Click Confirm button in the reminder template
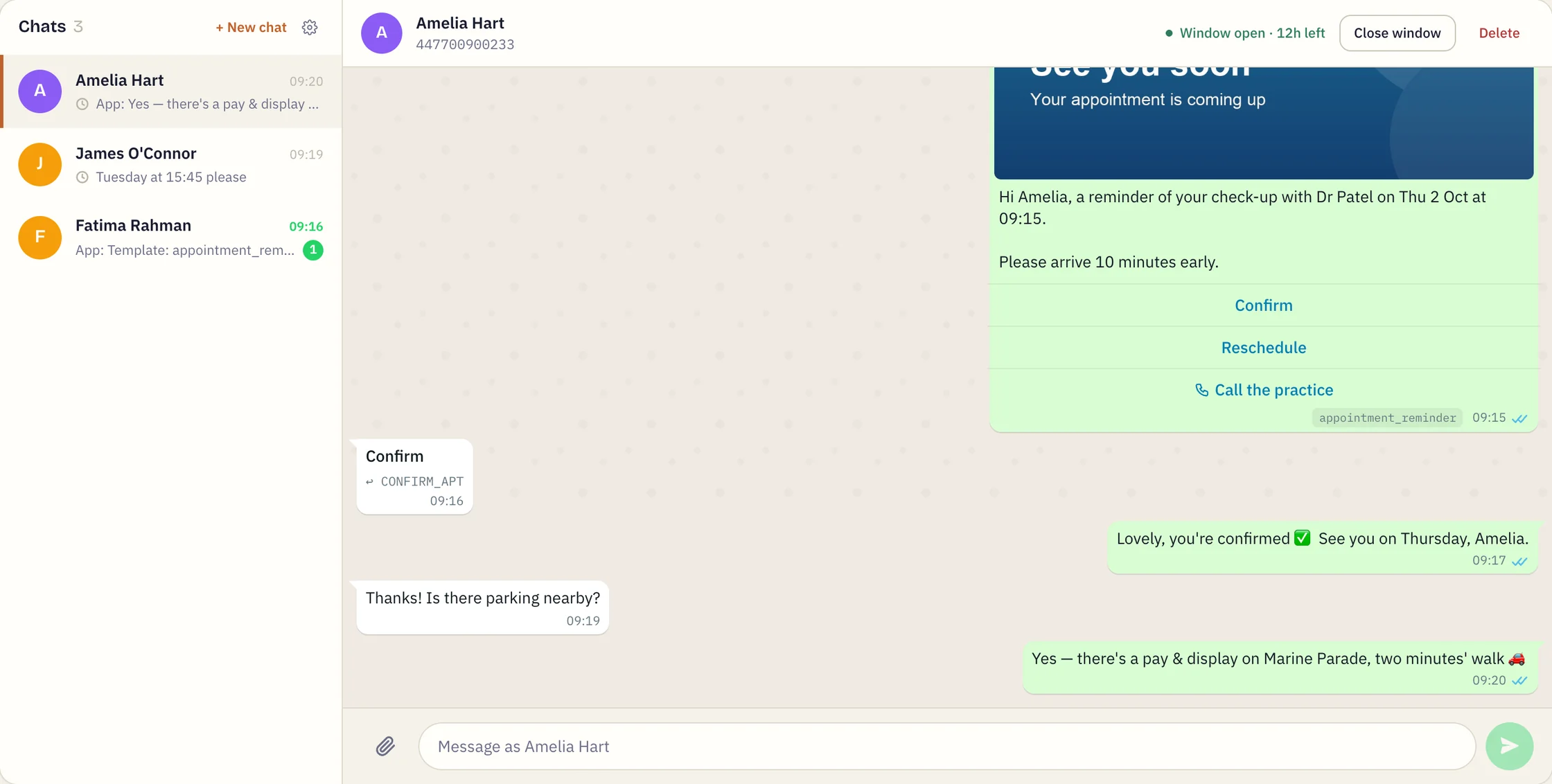The height and width of the screenshot is (784, 1552). point(1263,305)
